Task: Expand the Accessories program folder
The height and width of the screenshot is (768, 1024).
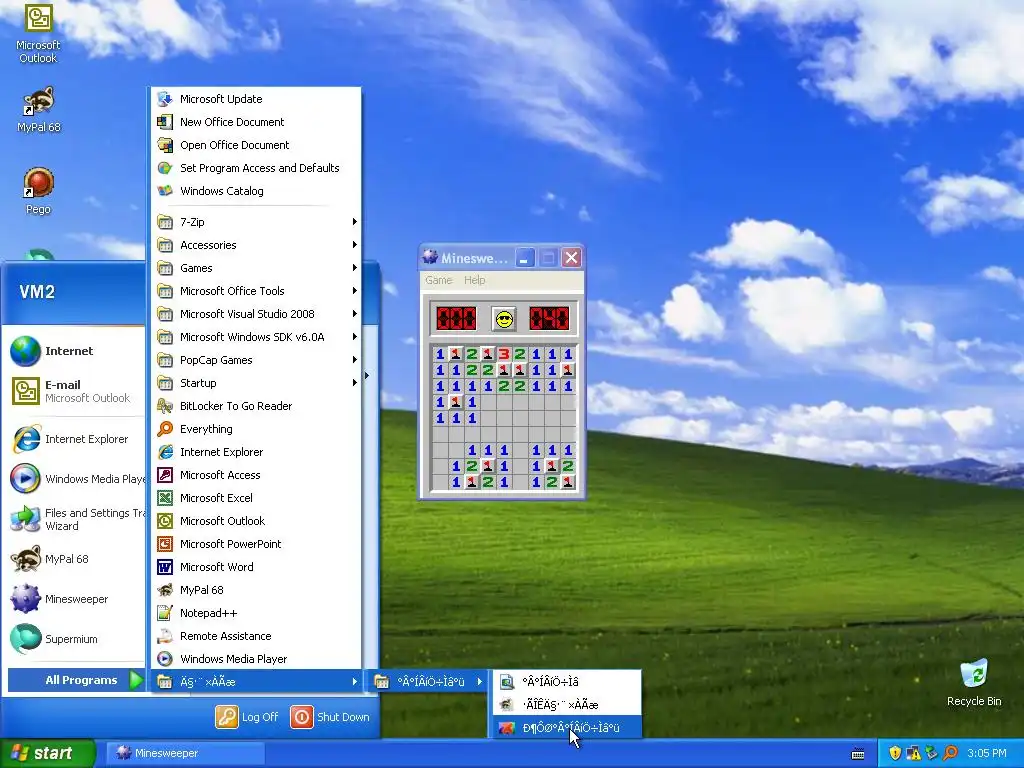Action: [x=256, y=245]
